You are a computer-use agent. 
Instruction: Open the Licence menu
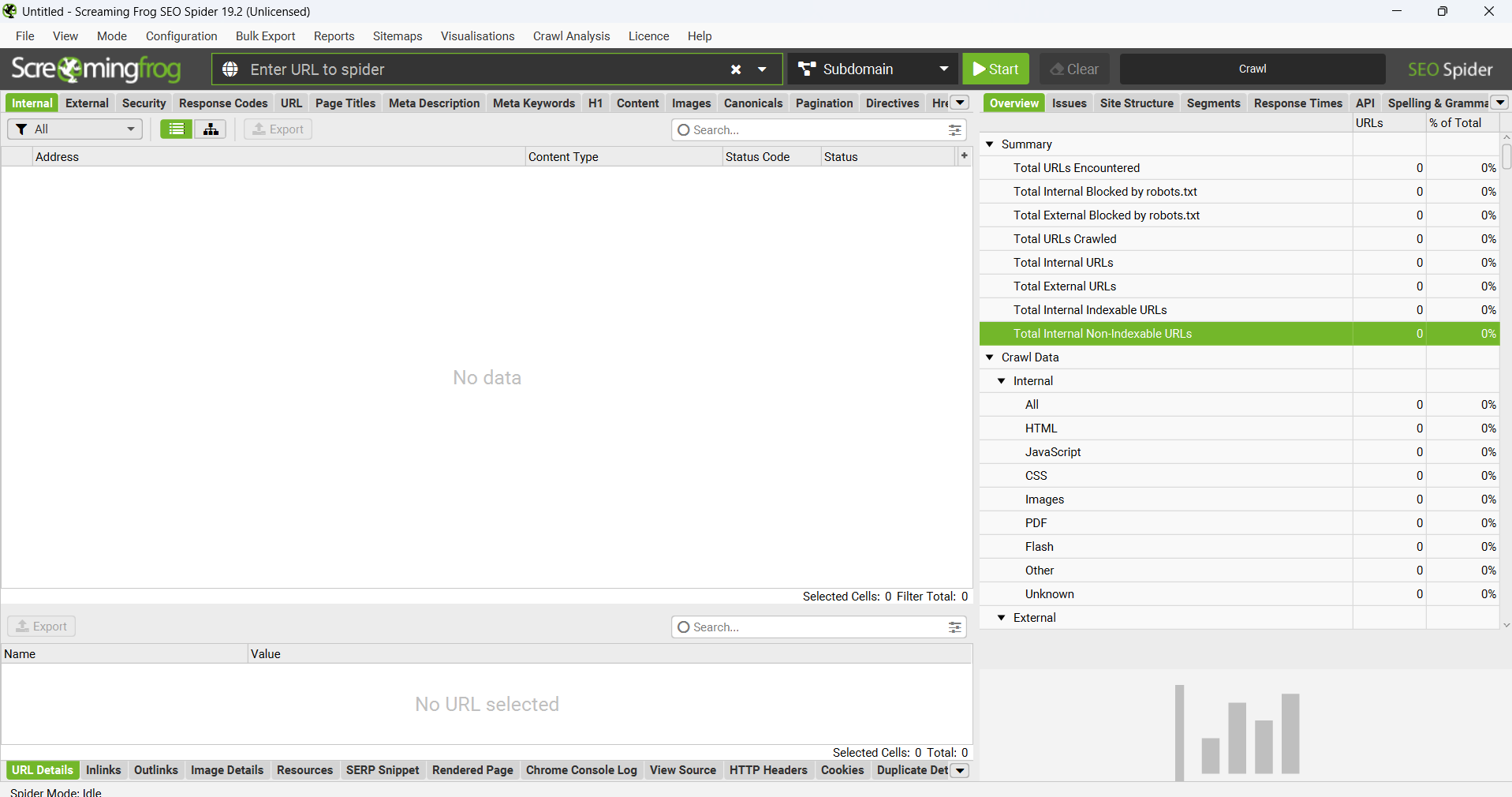coord(648,36)
